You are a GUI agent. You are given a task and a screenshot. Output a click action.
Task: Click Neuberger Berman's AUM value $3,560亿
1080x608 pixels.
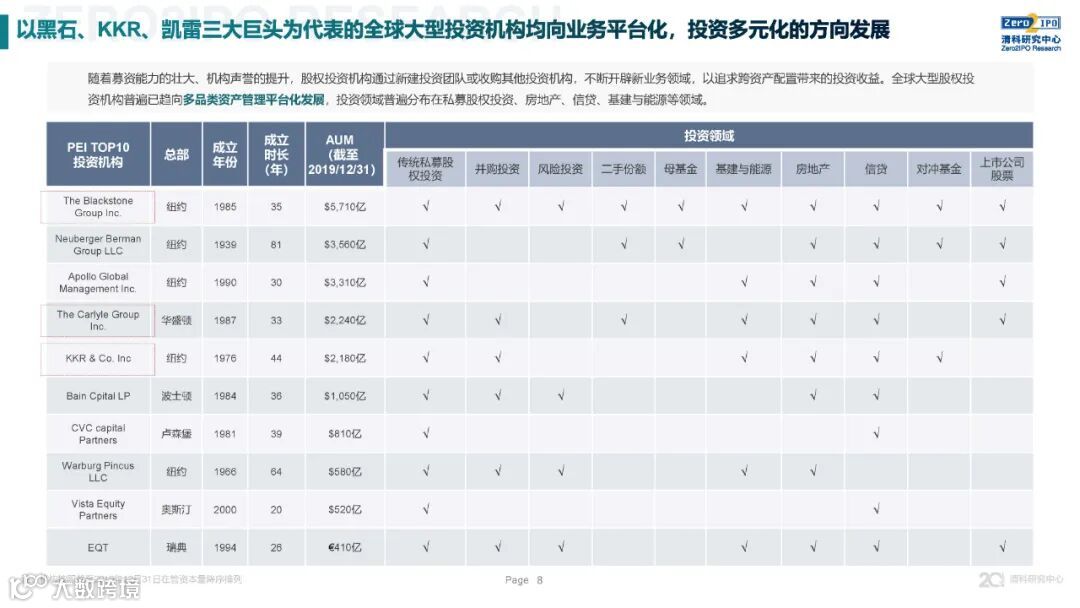[x=345, y=244]
